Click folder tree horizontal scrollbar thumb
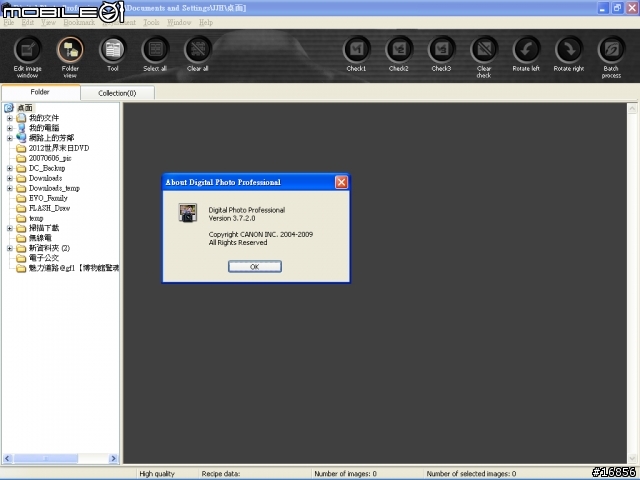This screenshot has height=480, width=640. coord(46,458)
